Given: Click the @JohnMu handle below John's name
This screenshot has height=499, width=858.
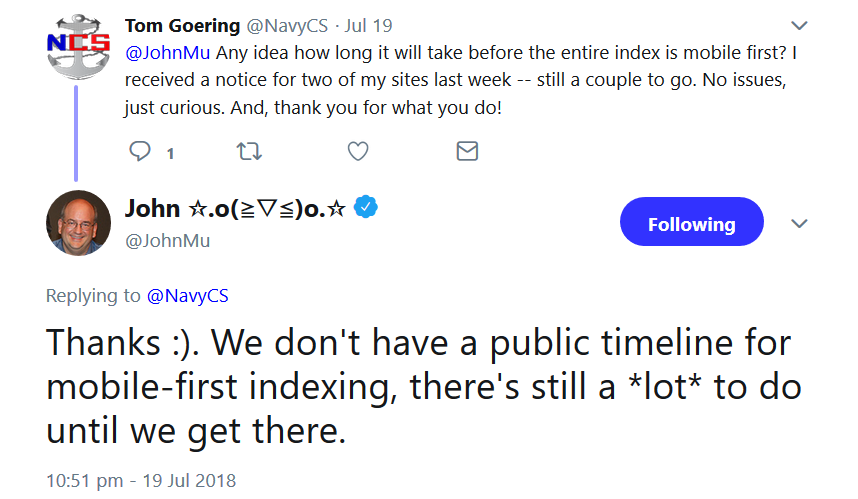Looking at the screenshot, I should coord(167,241).
